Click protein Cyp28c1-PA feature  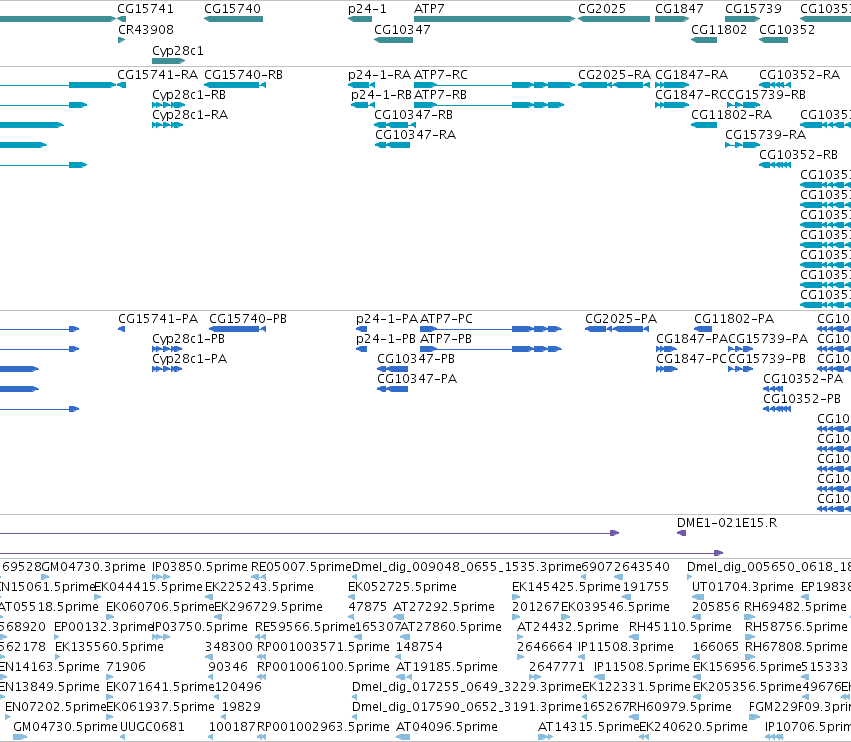point(167,369)
